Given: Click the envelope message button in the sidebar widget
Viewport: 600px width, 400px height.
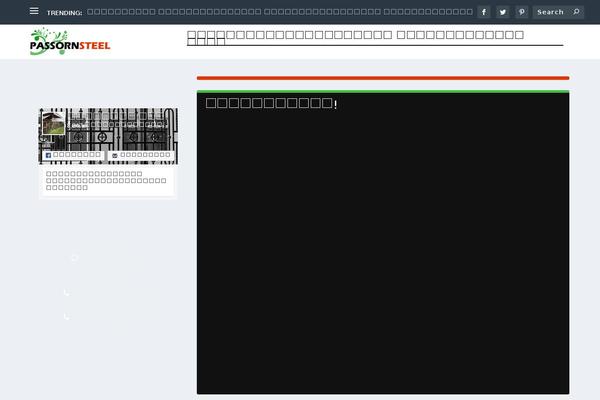Looking at the screenshot, I should click(141, 155).
